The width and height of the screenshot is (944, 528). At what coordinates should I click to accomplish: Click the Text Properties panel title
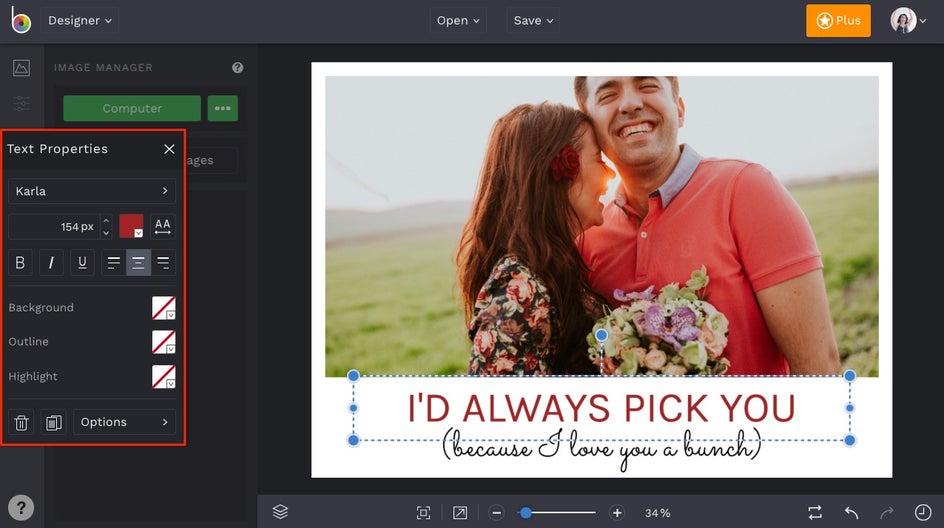(57, 149)
